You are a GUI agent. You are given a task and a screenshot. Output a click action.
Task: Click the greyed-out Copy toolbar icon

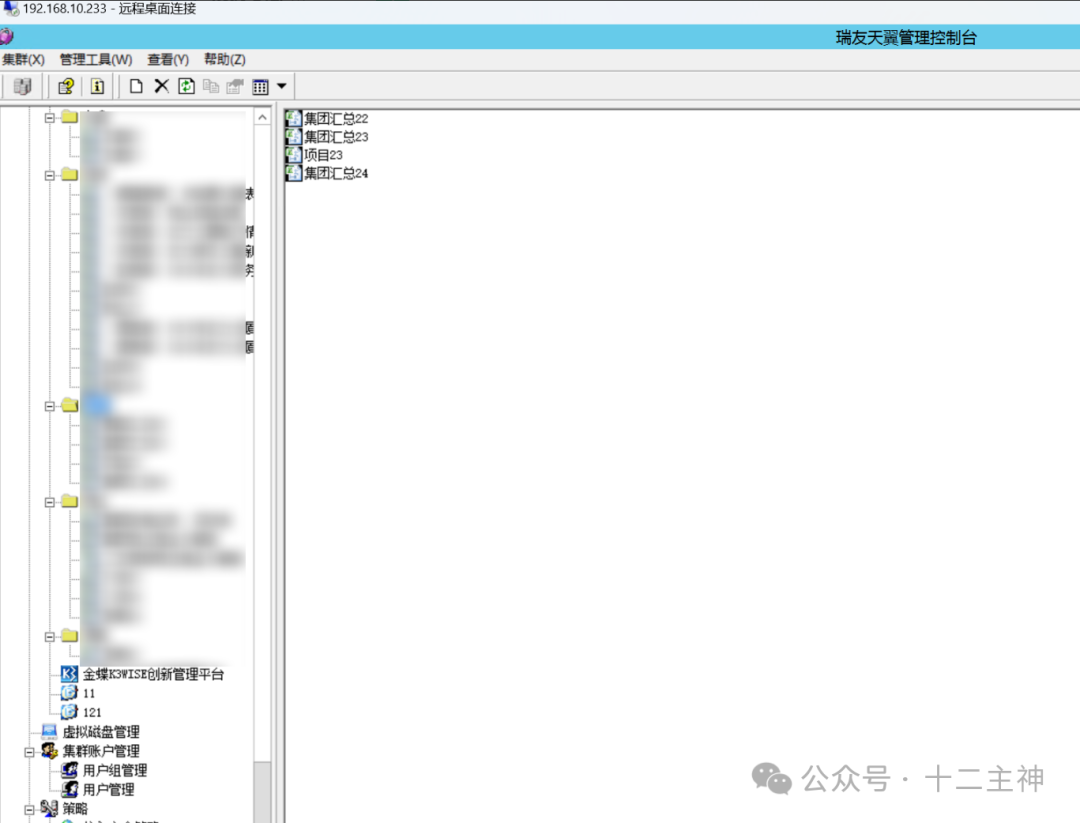coord(211,86)
